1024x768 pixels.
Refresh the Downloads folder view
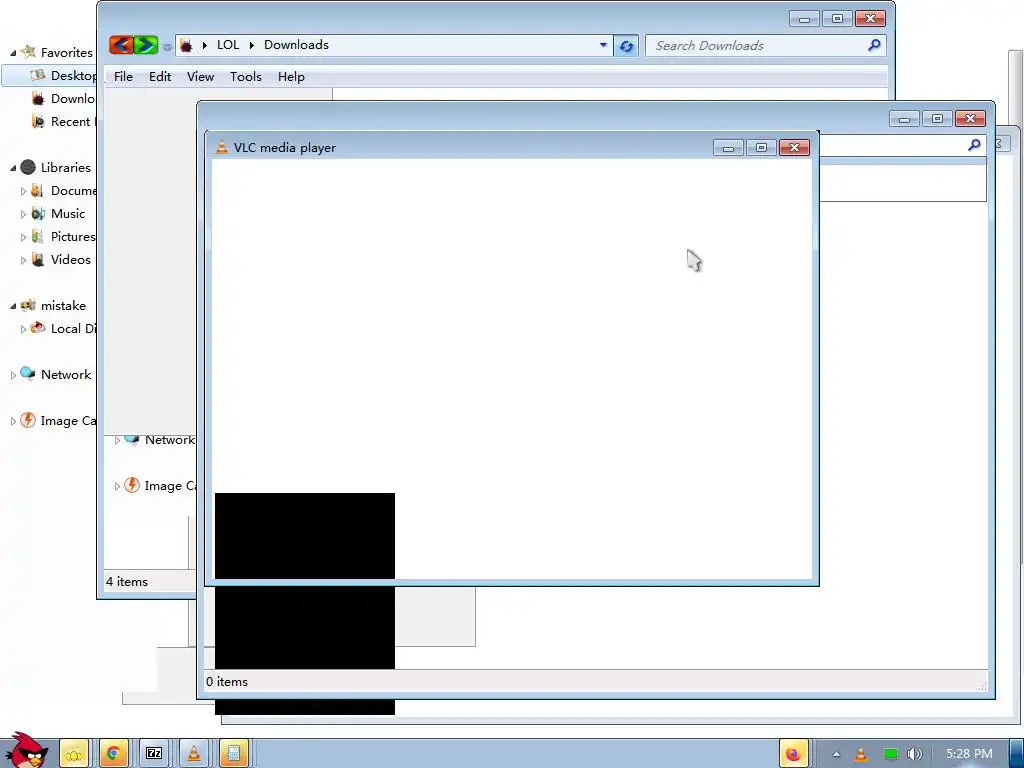626,46
